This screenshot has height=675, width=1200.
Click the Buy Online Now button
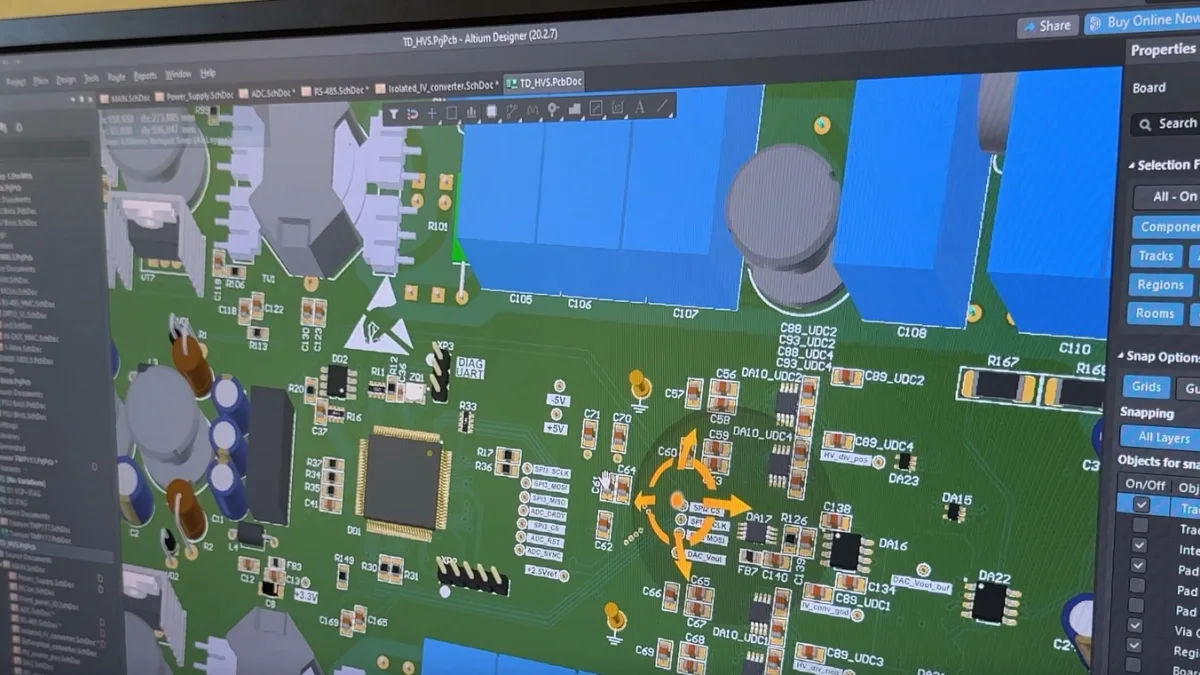point(1143,21)
